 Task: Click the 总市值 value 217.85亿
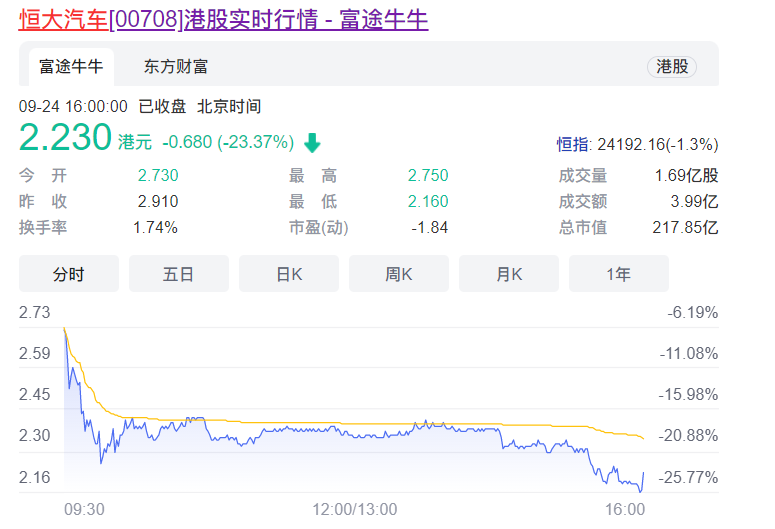[x=686, y=227]
